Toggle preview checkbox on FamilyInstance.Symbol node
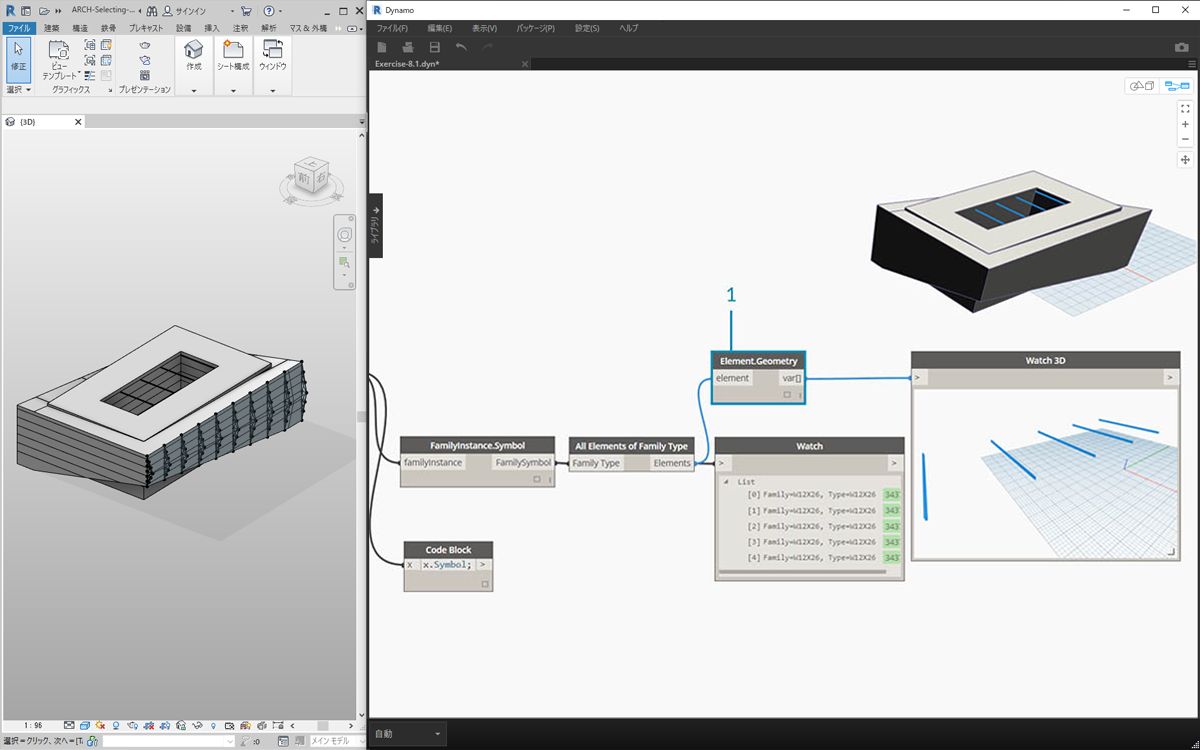The height and width of the screenshot is (750, 1200). tap(536, 479)
